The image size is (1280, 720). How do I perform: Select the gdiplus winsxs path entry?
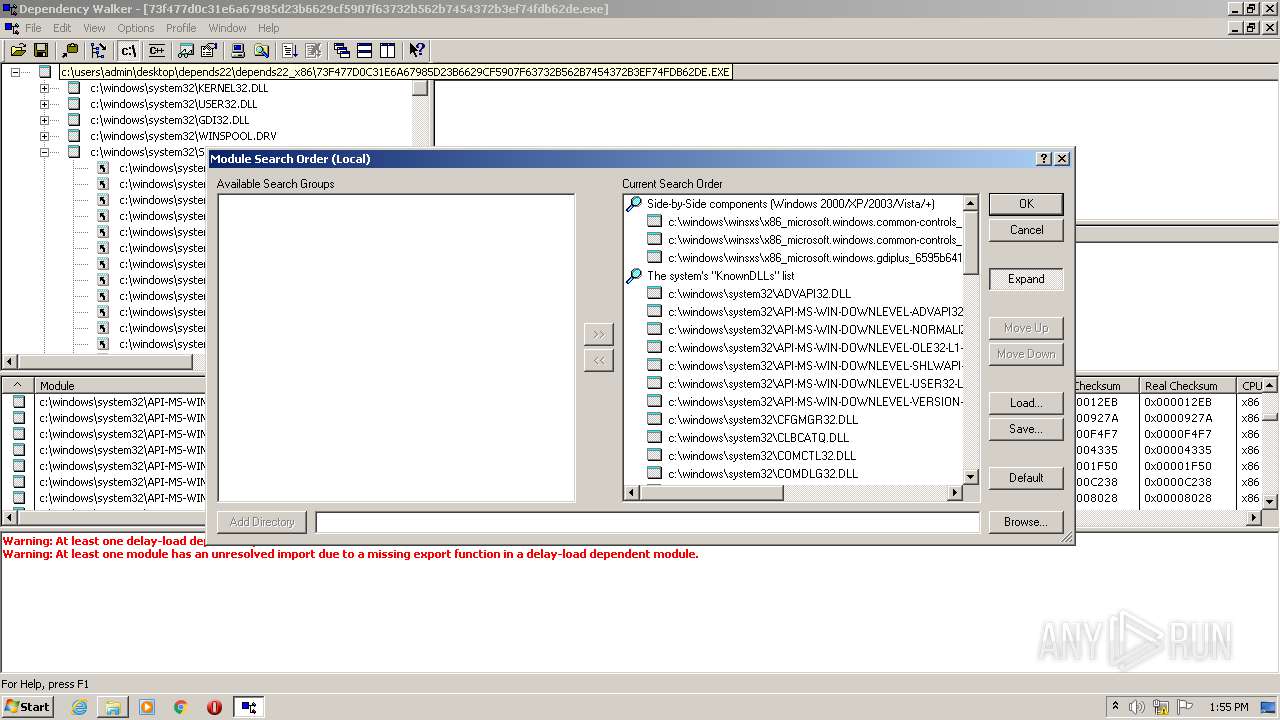tap(814, 258)
